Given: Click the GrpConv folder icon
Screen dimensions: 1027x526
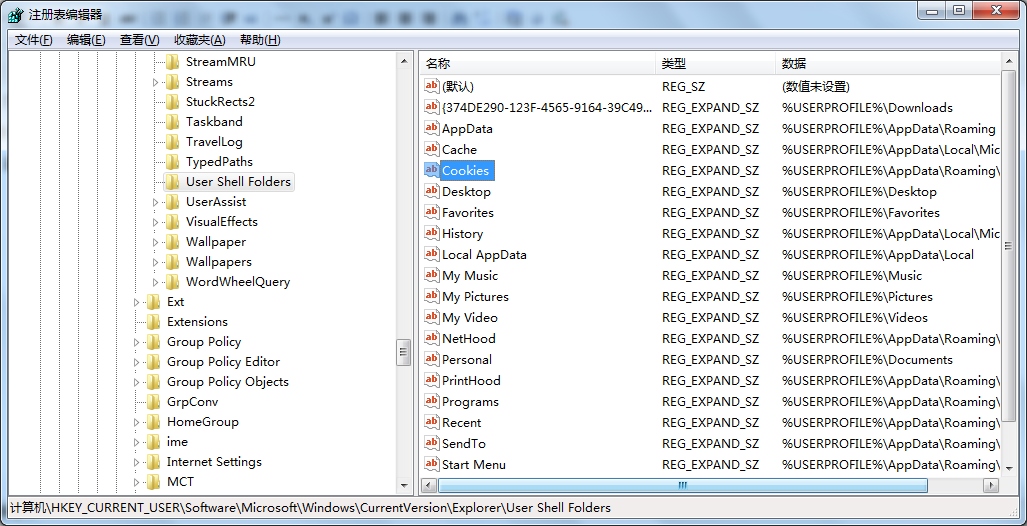Looking at the screenshot, I should click(x=153, y=402).
